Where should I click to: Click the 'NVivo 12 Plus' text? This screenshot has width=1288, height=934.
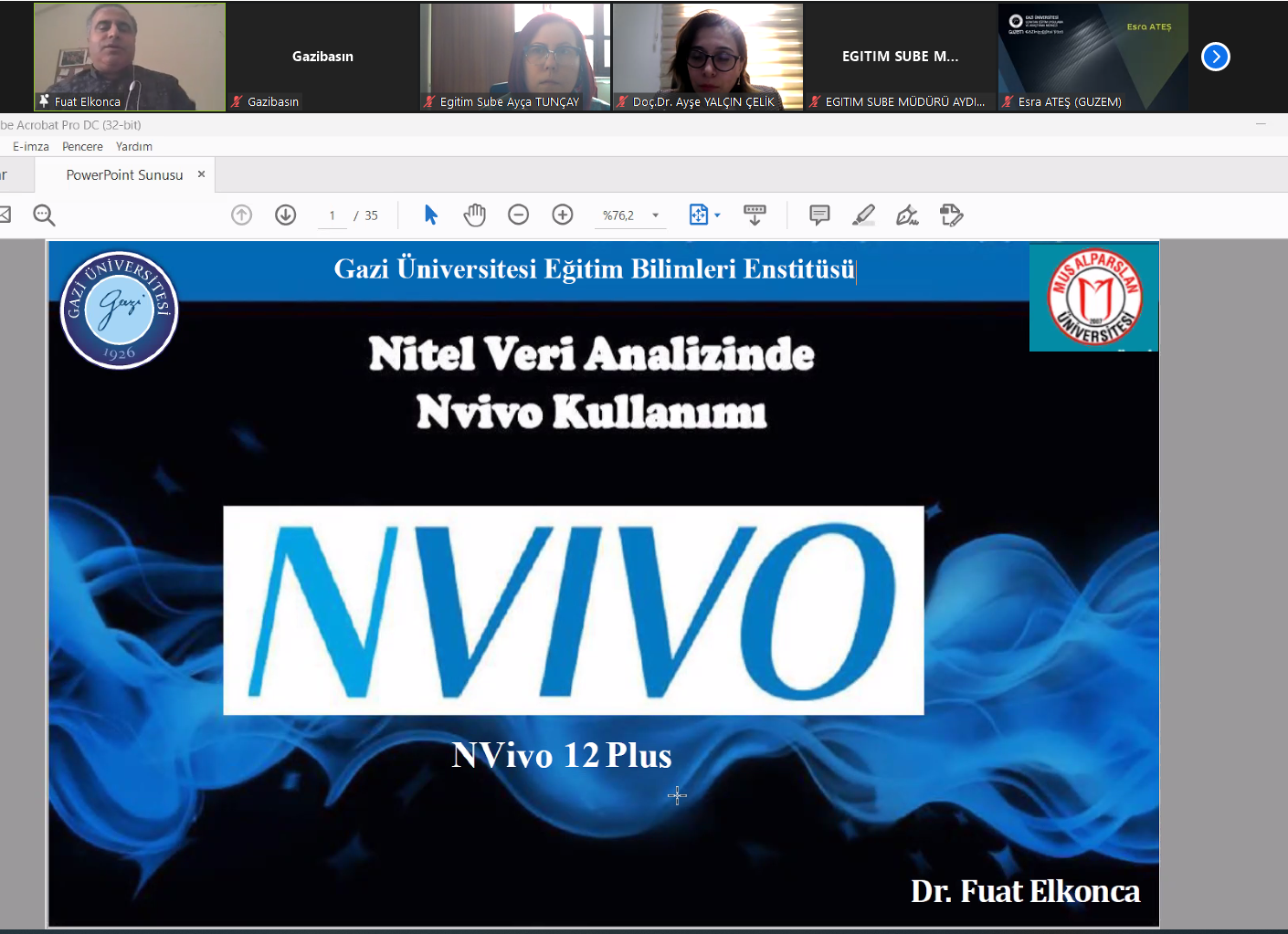coord(562,755)
